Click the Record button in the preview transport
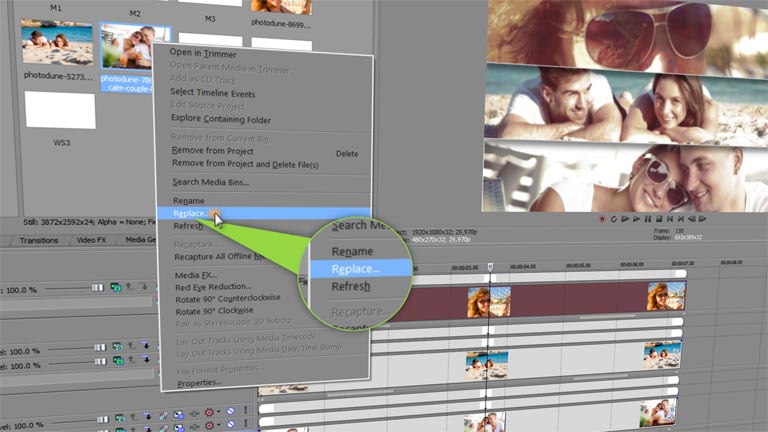The width and height of the screenshot is (768, 432). (602, 219)
